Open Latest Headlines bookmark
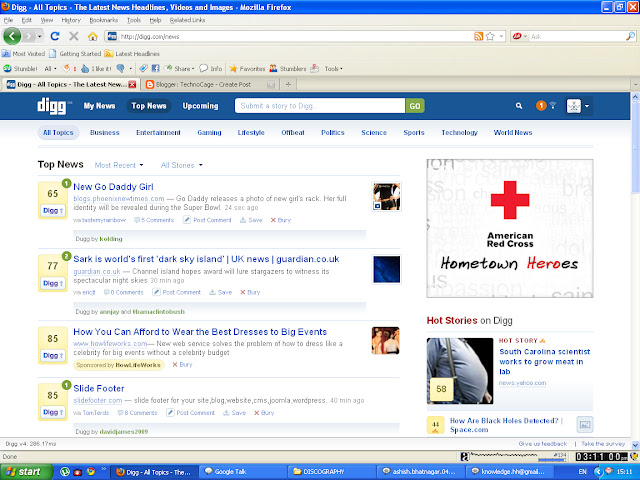The width and height of the screenshot is (640, 480). point(132,53)
